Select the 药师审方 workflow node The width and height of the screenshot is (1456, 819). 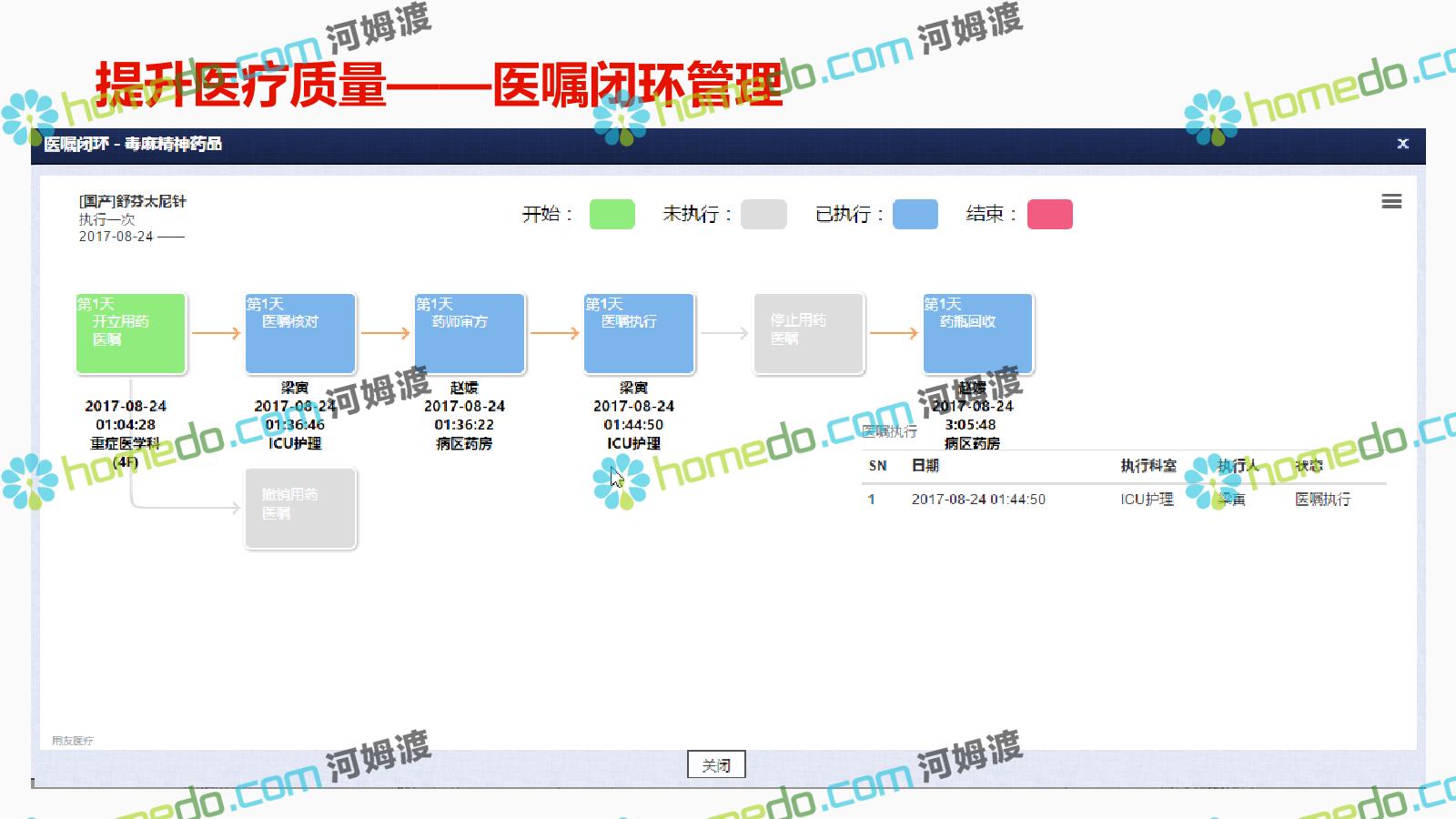470,333
